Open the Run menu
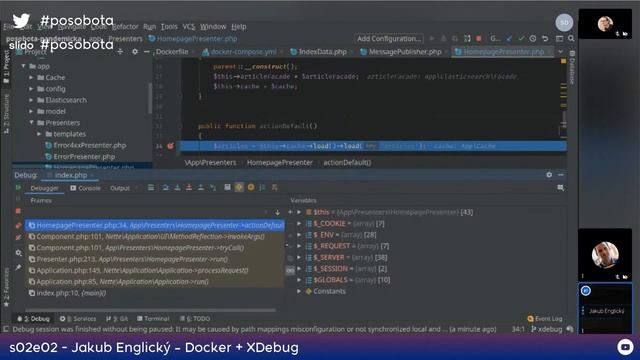Image resolution: width=640 pixels, height=360 pixels. coord(149,27)
